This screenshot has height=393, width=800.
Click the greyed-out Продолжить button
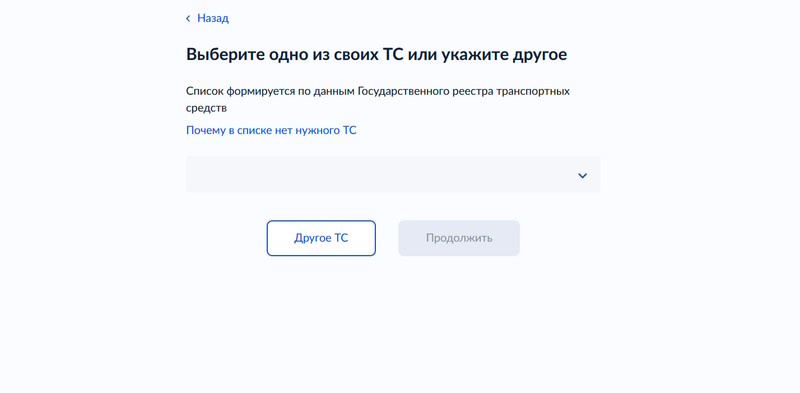click(459, 238)
